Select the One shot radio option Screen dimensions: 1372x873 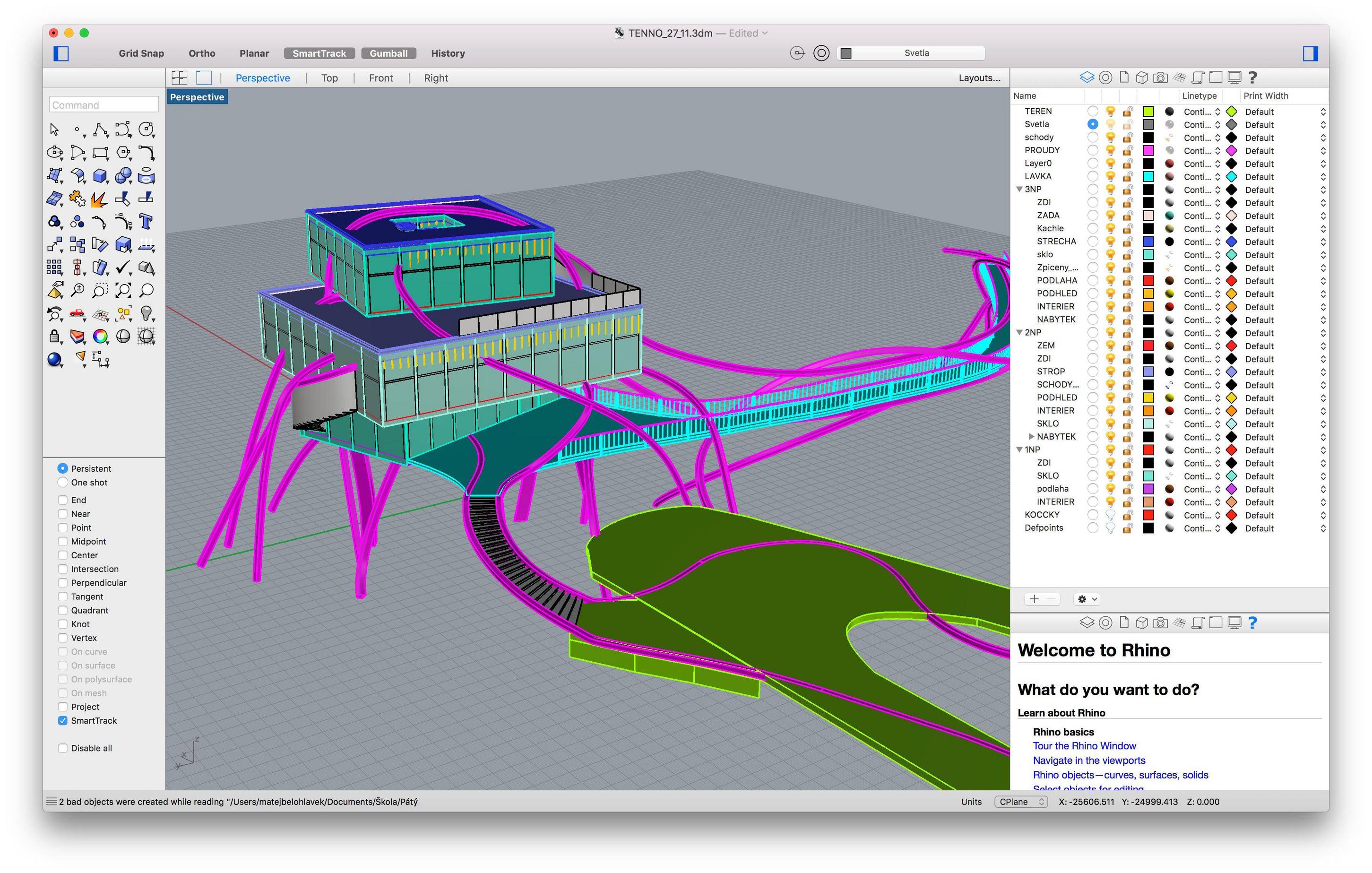pos(63,482)
